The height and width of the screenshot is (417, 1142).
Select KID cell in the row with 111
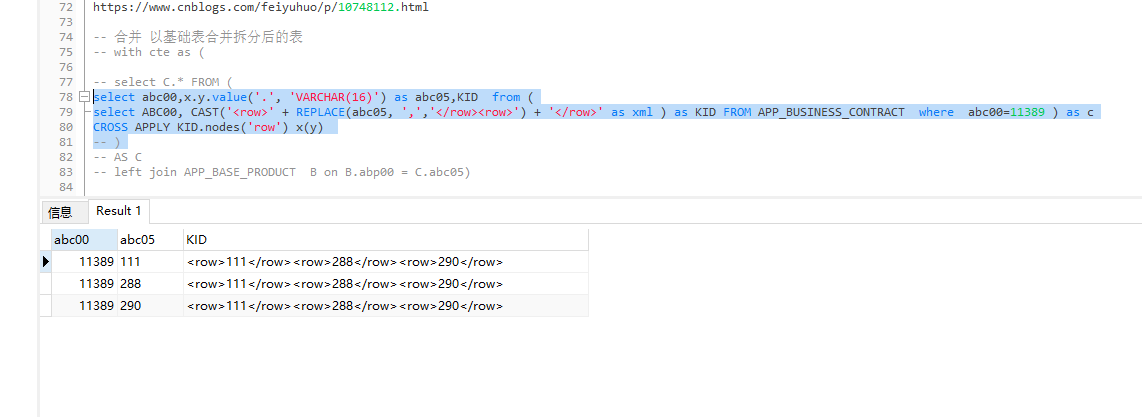tap(385, 262)
